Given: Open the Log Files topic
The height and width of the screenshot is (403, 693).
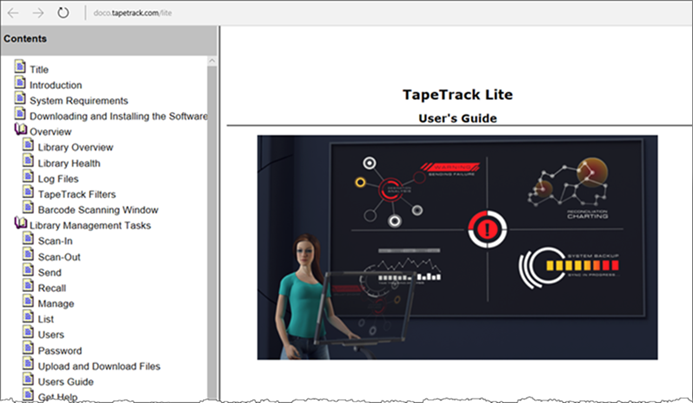Looking at the screenshot, I should 58,179.
